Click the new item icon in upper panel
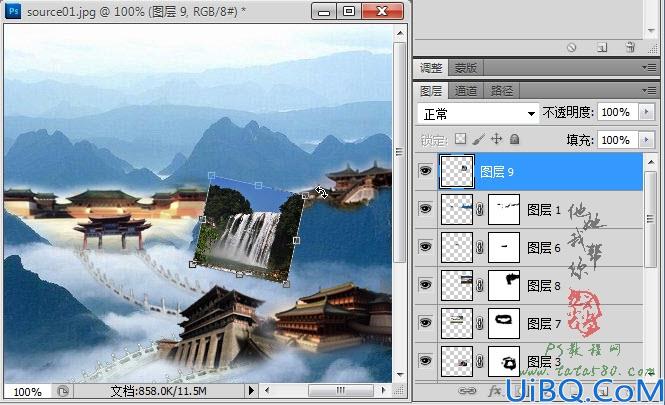665x405 pixels. [602, 47]
